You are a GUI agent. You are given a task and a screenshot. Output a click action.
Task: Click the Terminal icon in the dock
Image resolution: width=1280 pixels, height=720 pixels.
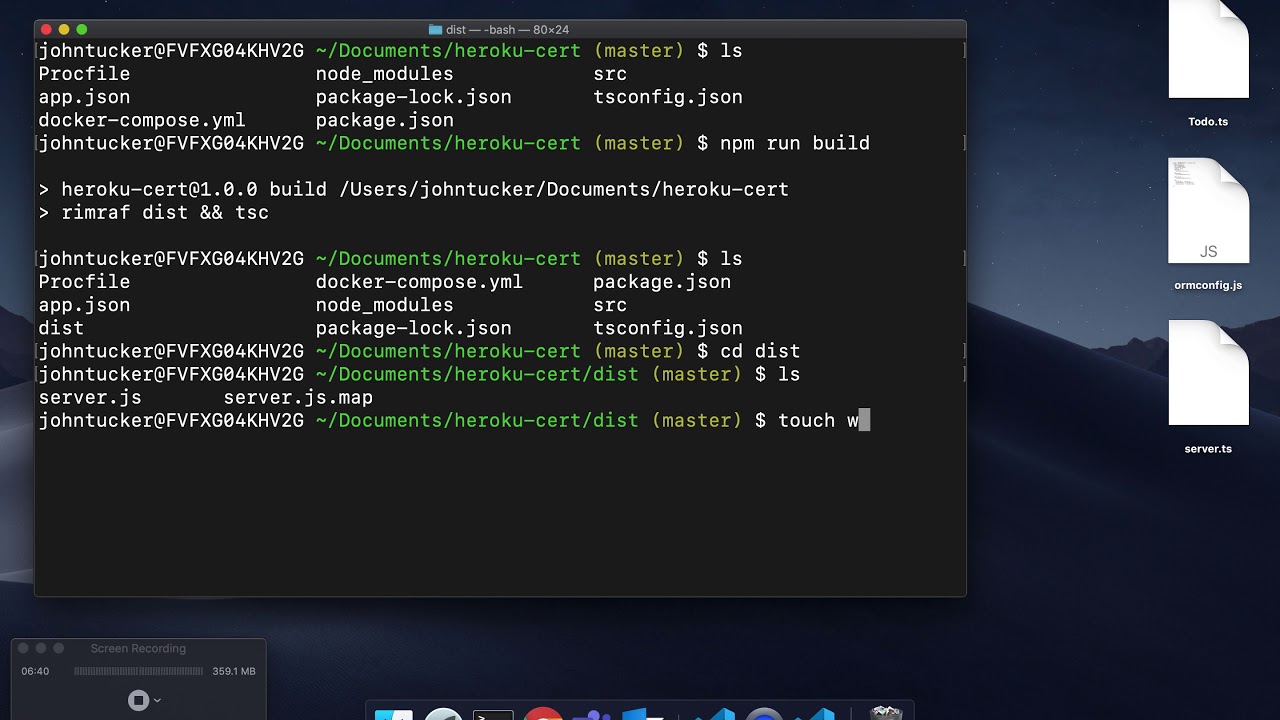493,714
